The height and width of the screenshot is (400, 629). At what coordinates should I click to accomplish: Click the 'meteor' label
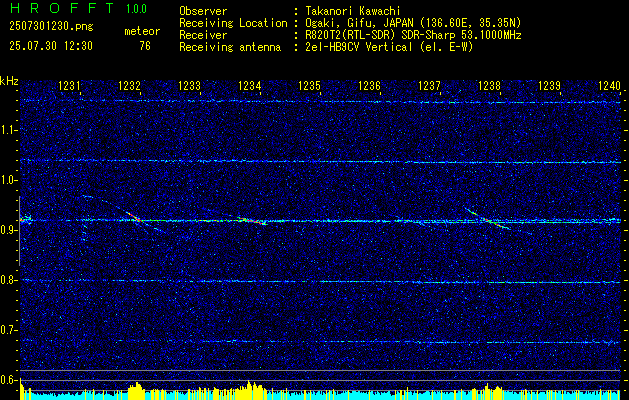click(x=142, y=31)
